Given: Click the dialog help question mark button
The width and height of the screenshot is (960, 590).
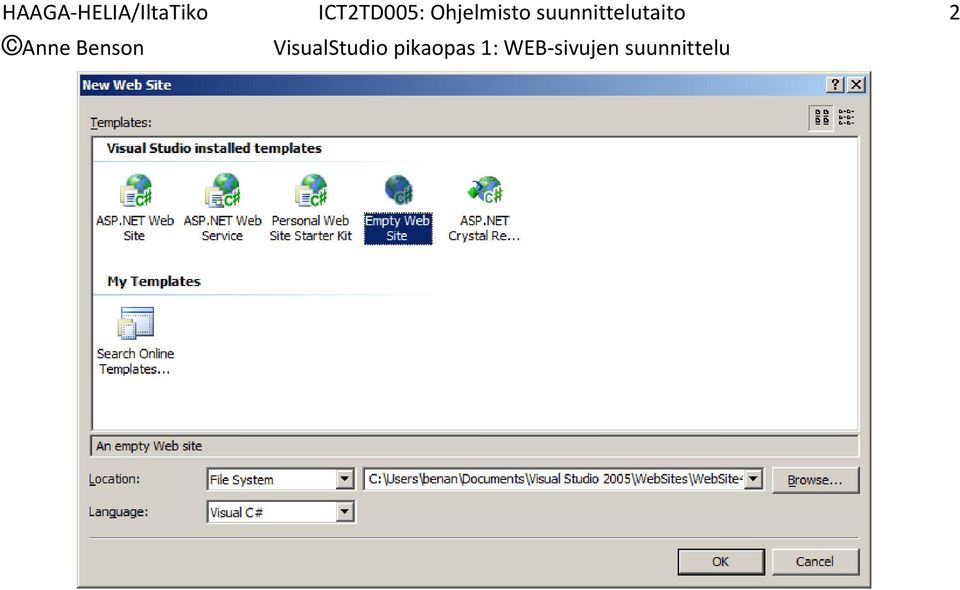Looking at the screenshot, I should pos(834,84).
